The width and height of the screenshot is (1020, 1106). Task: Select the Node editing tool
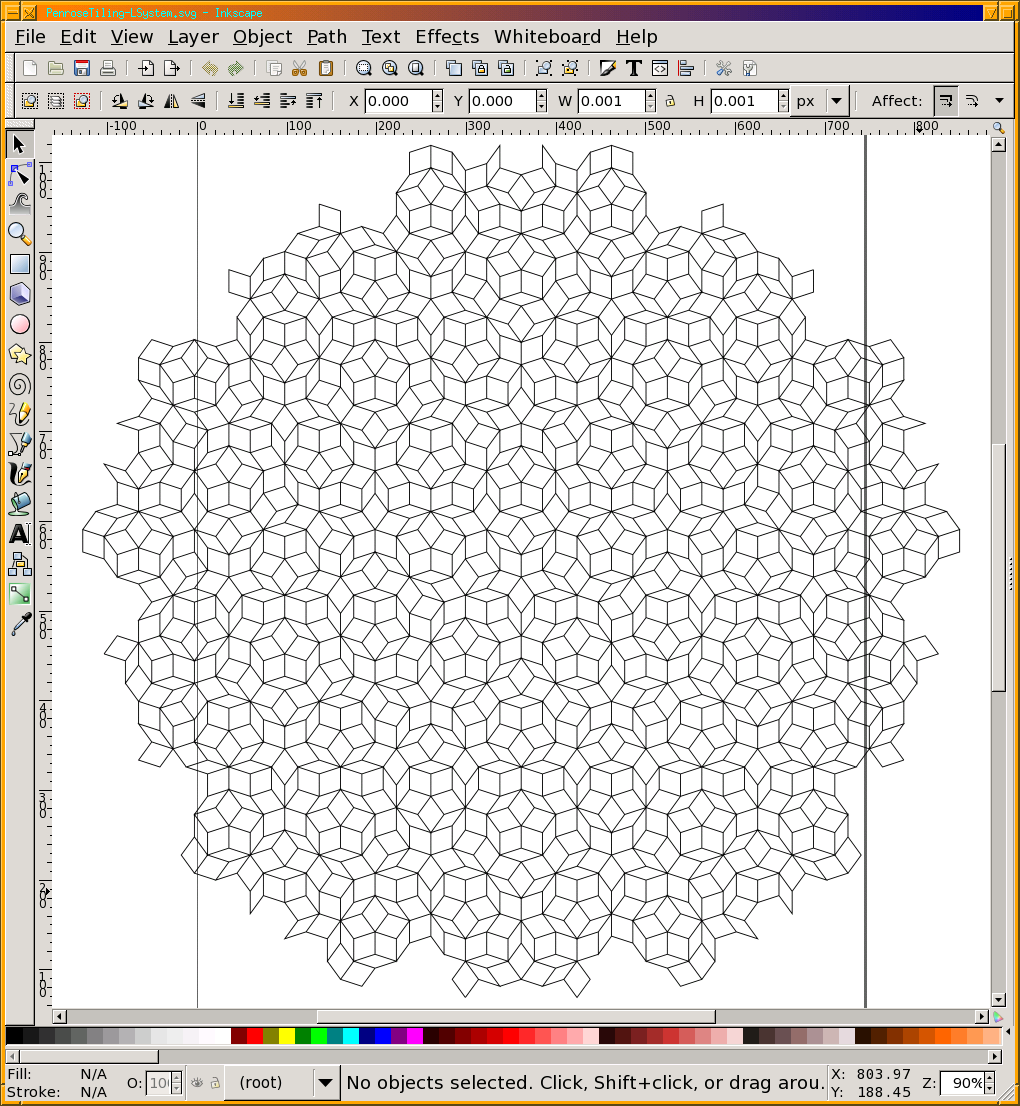tap(19, 175)
